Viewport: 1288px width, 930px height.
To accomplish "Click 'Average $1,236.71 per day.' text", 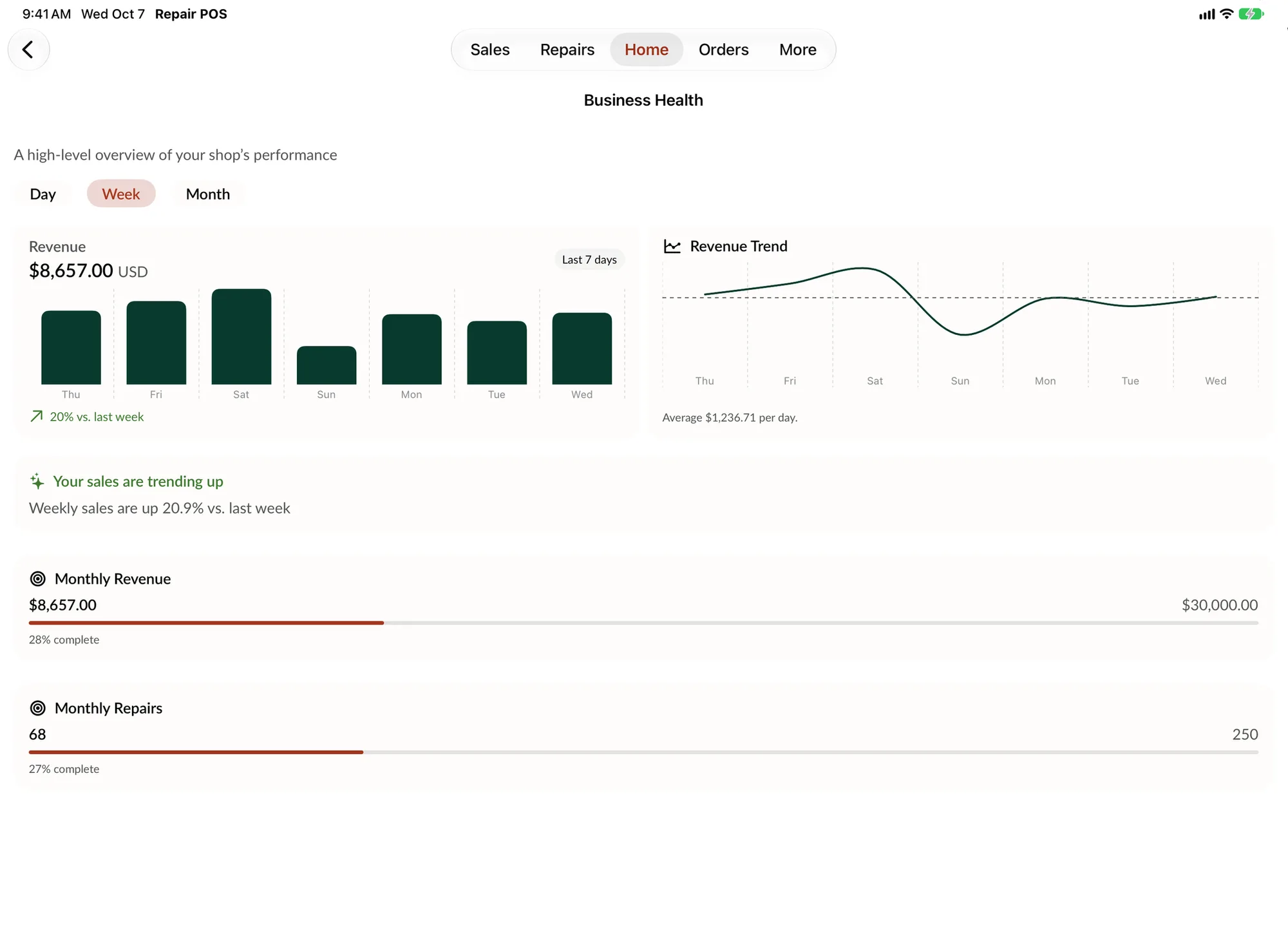I will coord(730,417).
